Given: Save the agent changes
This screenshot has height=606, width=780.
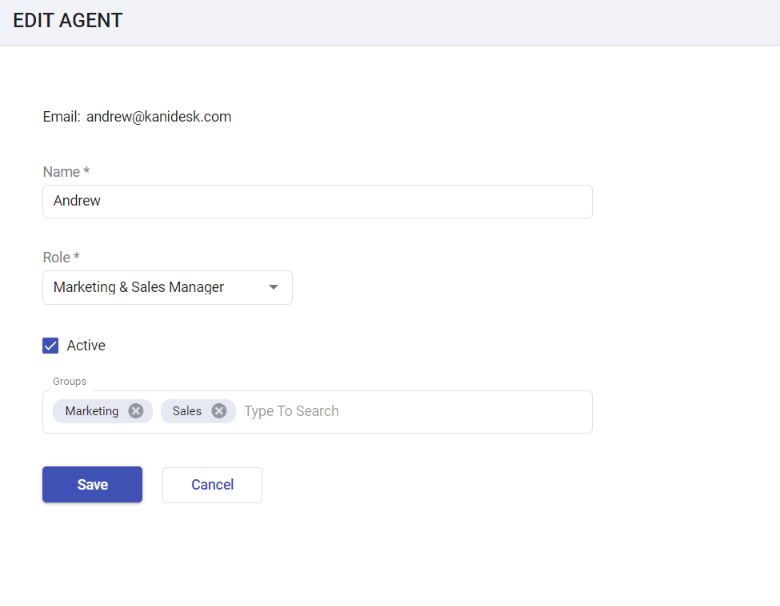Looking at the screenshot, I should [92, 485].
